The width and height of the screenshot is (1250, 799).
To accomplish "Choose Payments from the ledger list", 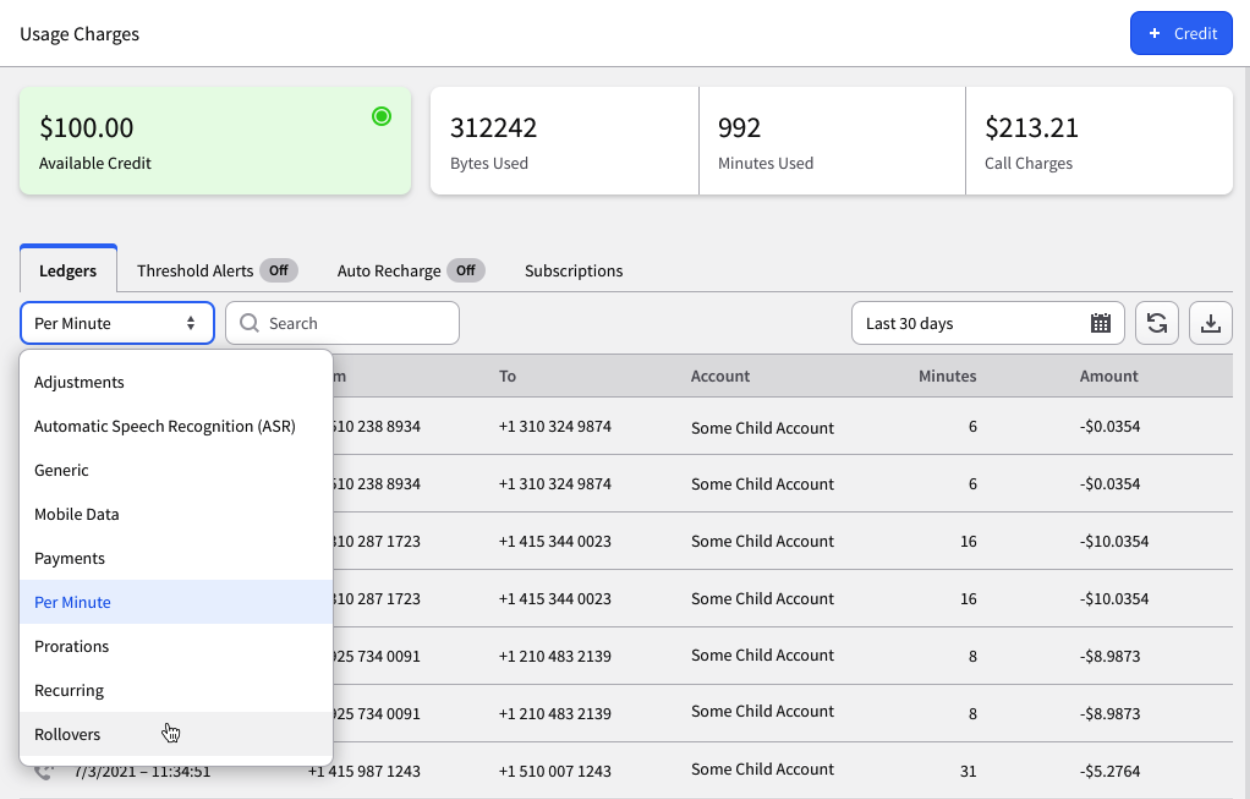I will coord(176,558).
